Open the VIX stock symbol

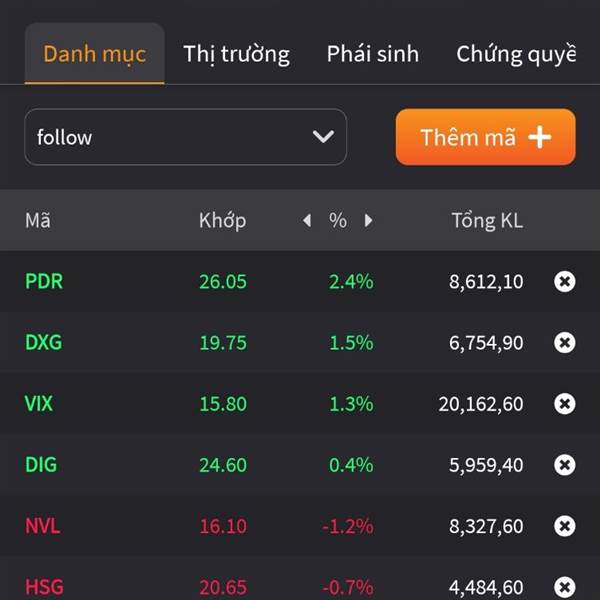pos(39,404)
